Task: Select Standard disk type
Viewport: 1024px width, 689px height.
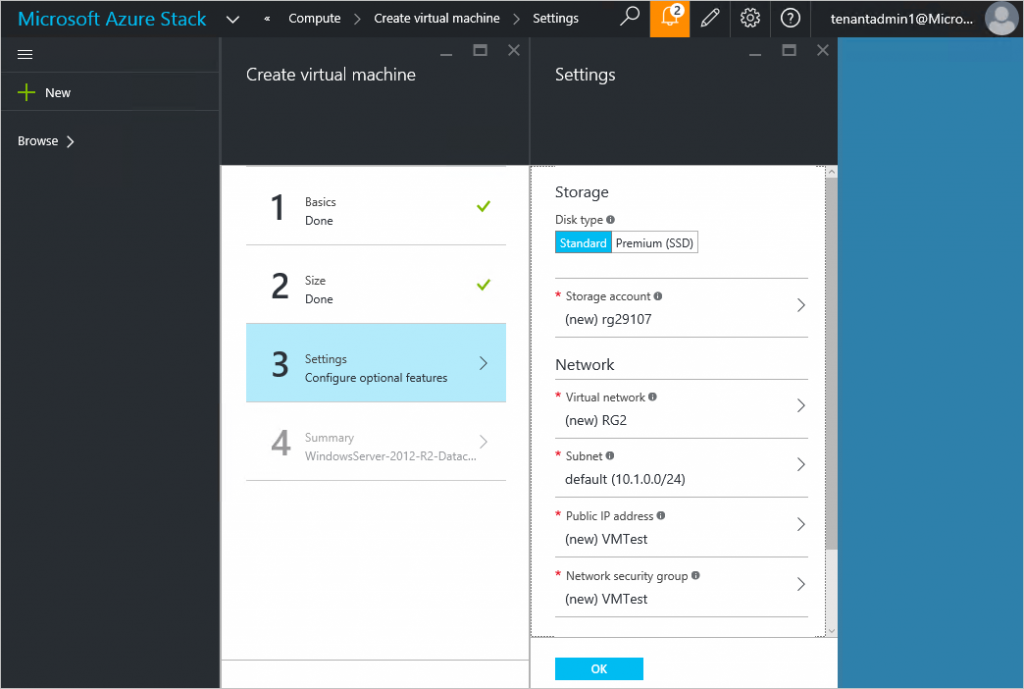Action: (x=583, y=242)
